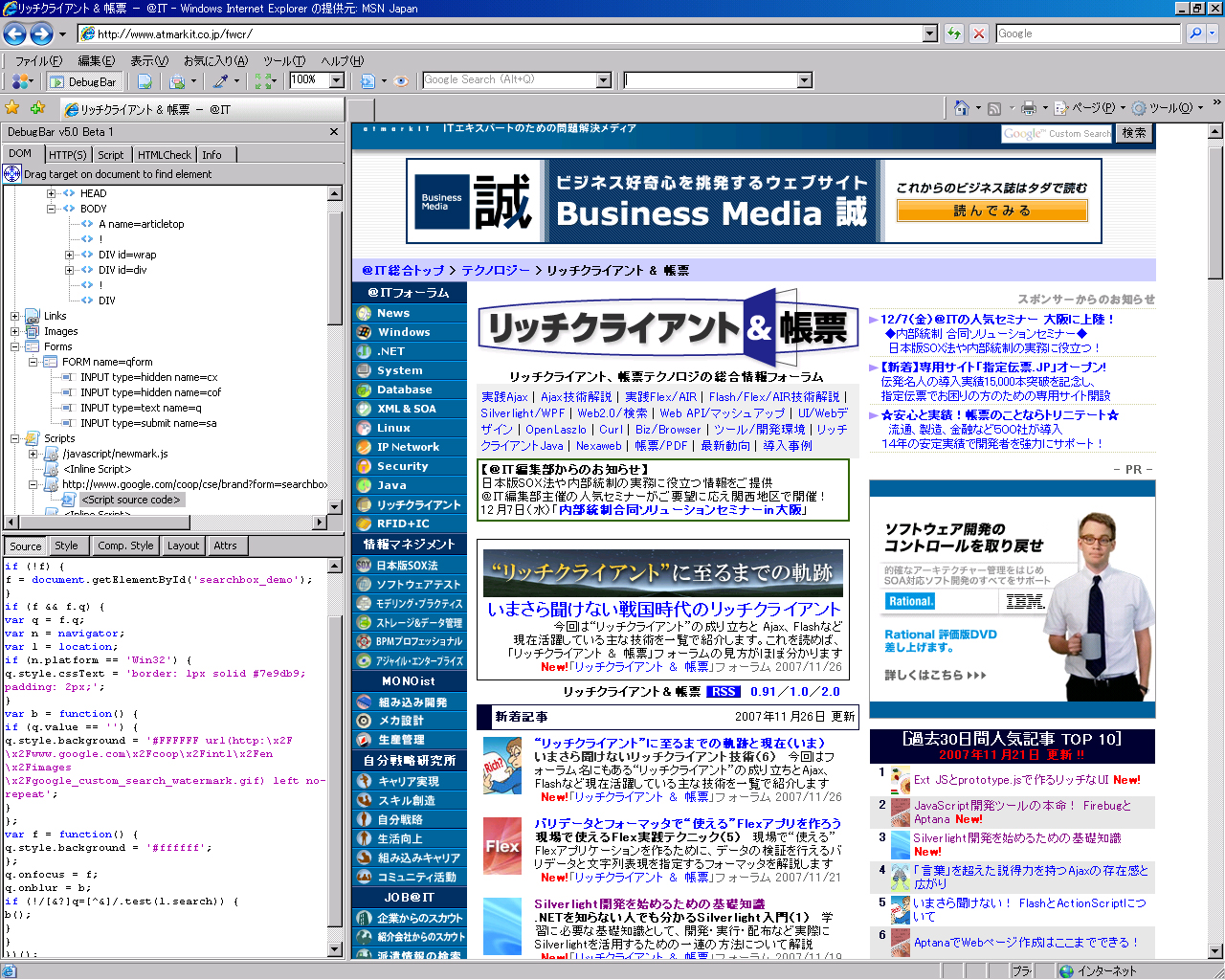Open the ヘルプ(H) menu
The image size is (1225, 980).
click(x=342, y=60)
